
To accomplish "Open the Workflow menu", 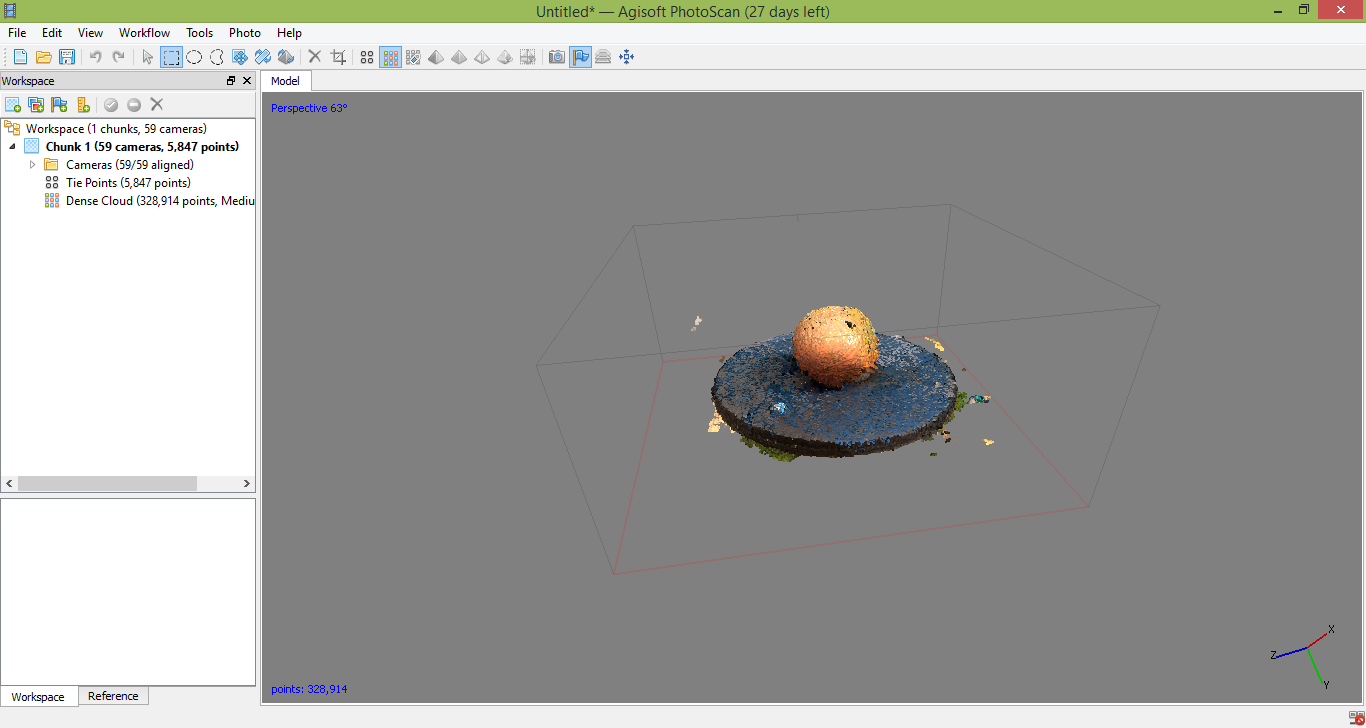I will [x=145, y=33].
